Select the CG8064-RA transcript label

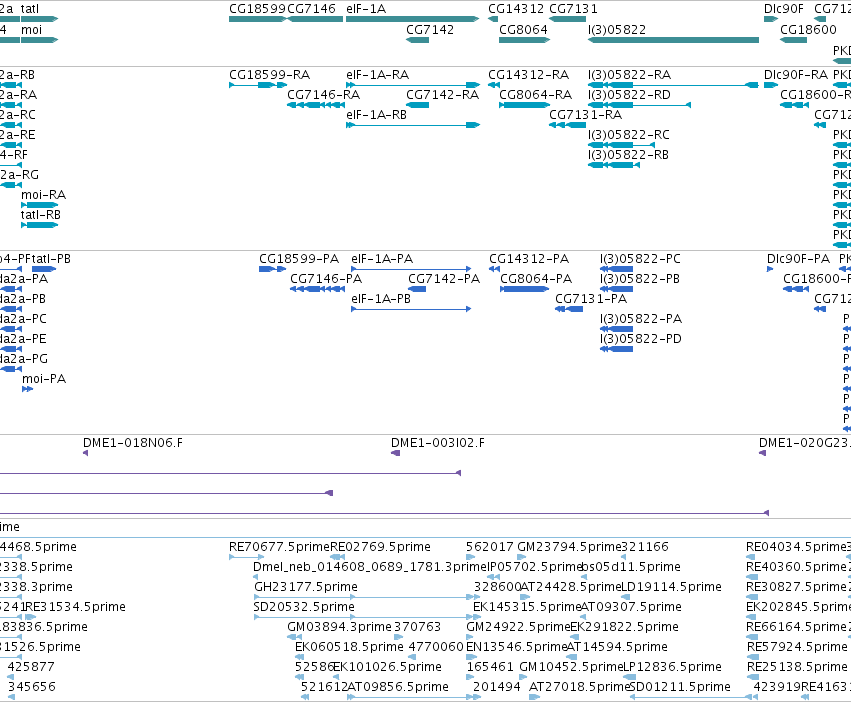point(536,94)
